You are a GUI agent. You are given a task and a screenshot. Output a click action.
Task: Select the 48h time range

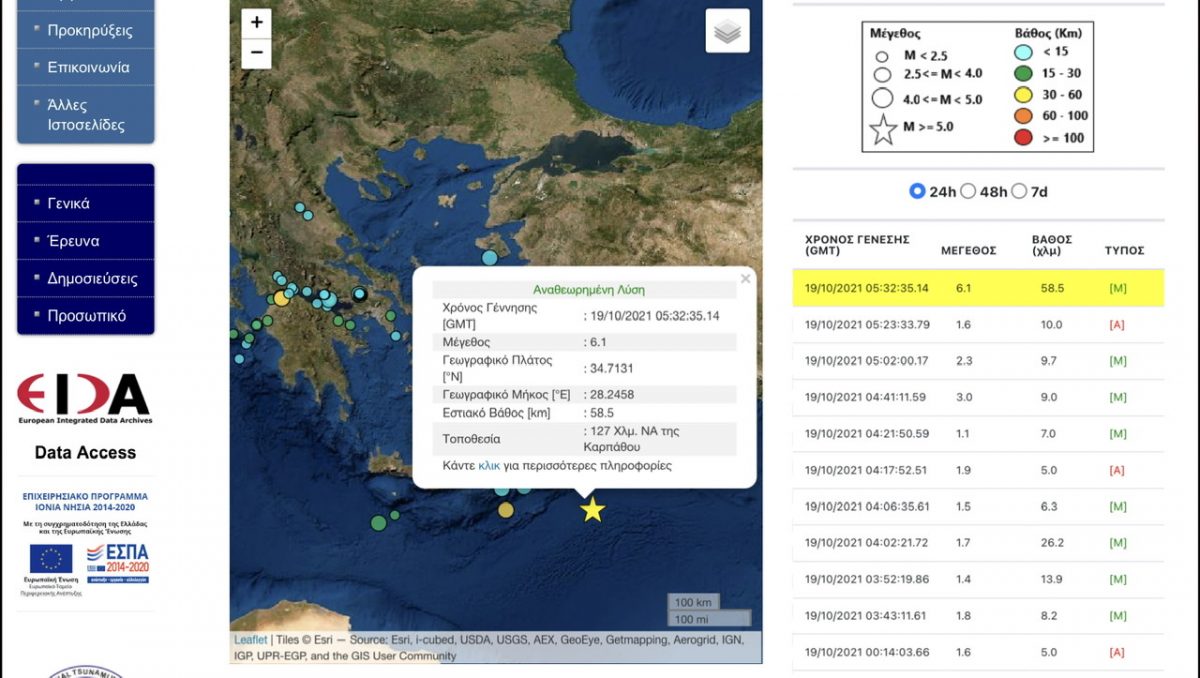tap(968, 191)
